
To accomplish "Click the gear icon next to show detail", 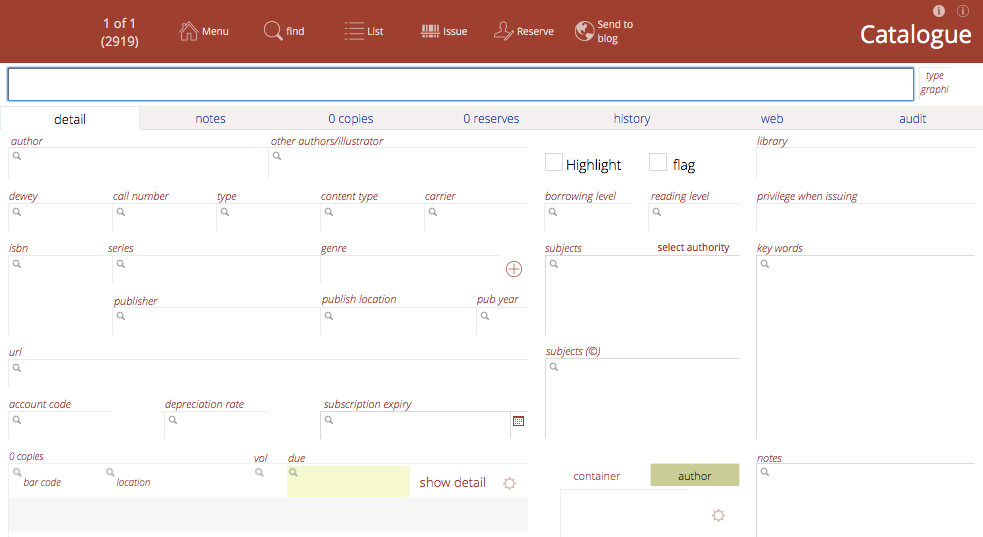I will click(x=509, y=483).
